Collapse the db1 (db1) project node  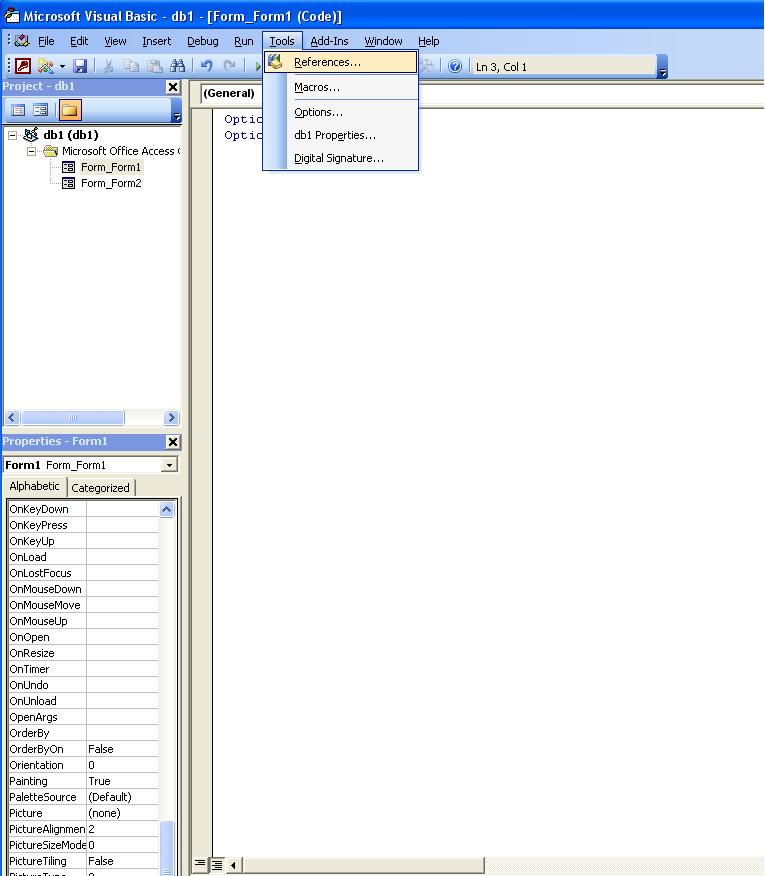coord(12,135)
